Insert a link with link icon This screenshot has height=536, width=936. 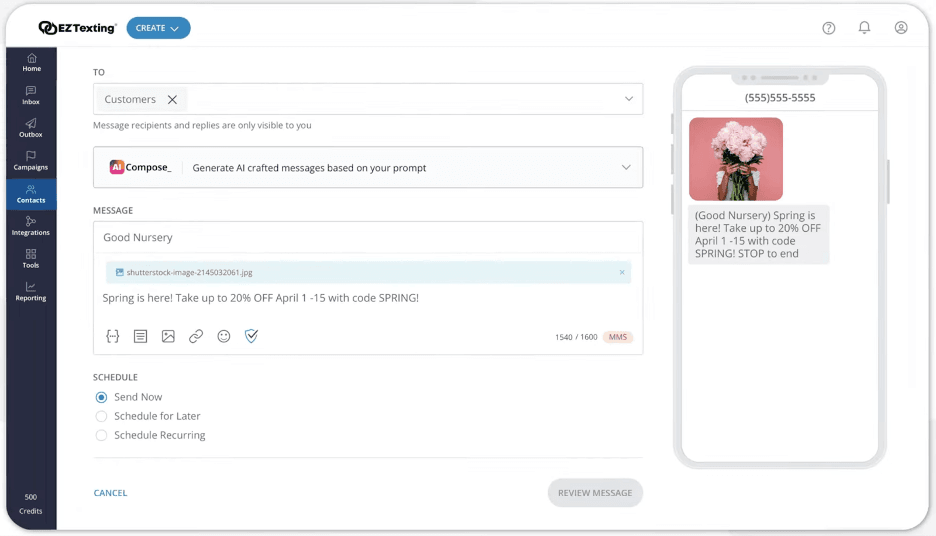pos(196,336)
